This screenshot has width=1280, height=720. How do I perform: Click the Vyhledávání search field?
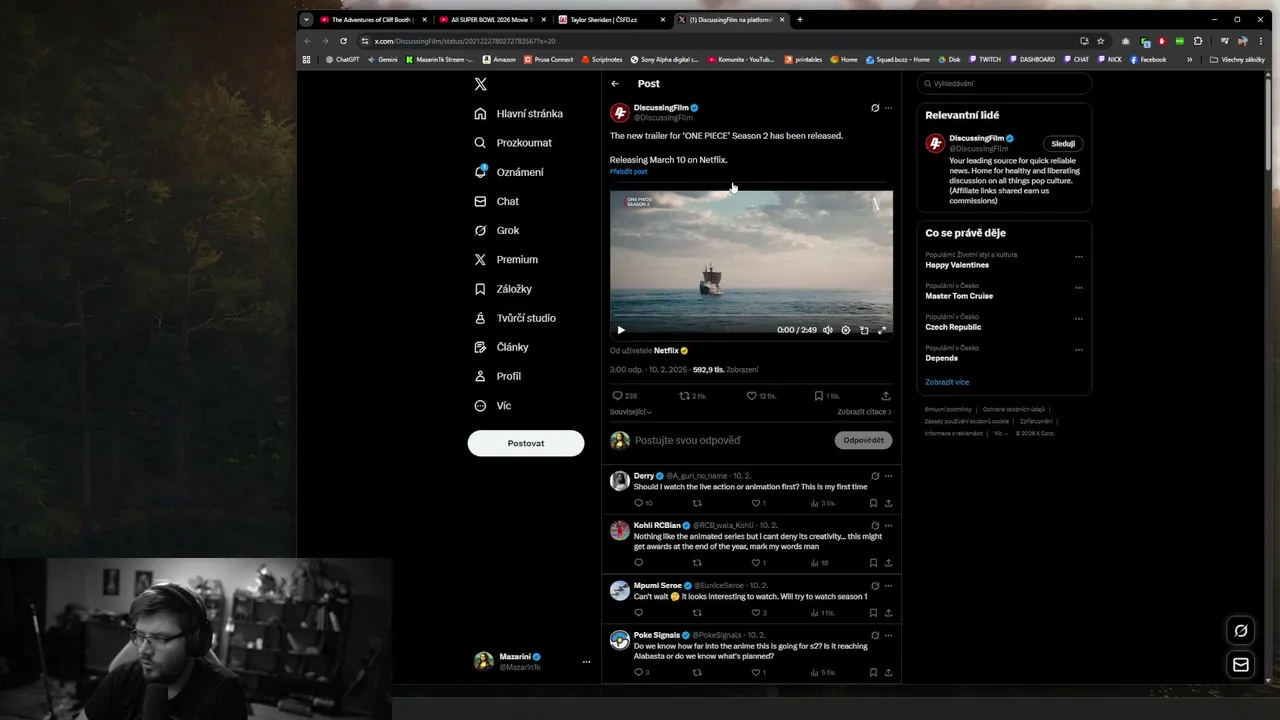pos(1004,84)
